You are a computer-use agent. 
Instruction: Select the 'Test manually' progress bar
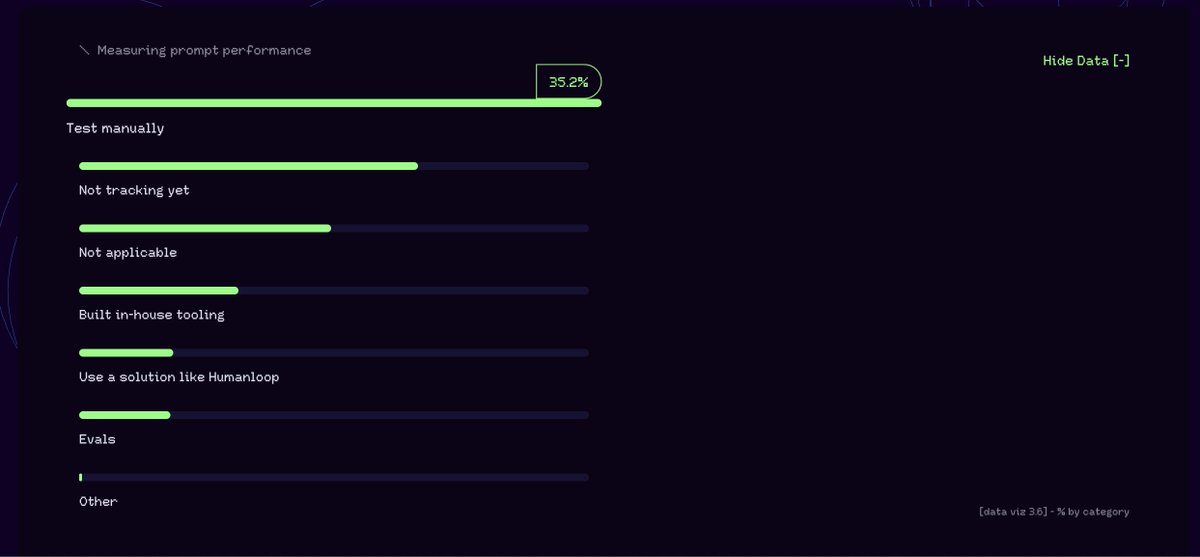click(333, 103)
